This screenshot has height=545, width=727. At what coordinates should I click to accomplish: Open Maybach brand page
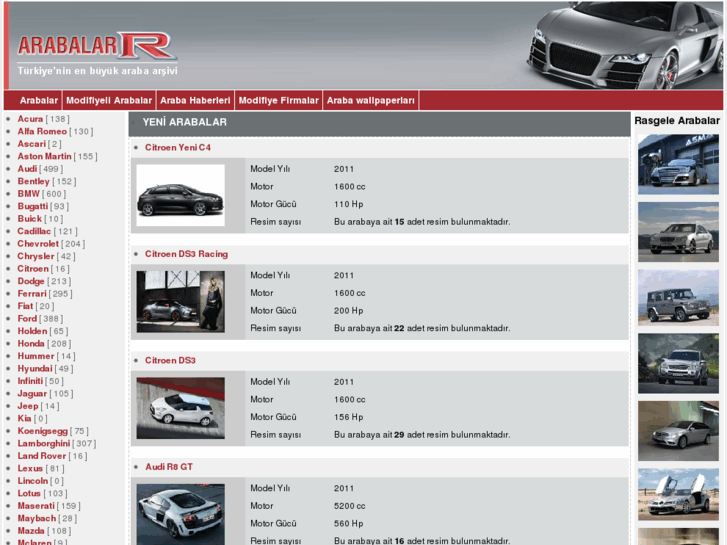pos(37,519)
